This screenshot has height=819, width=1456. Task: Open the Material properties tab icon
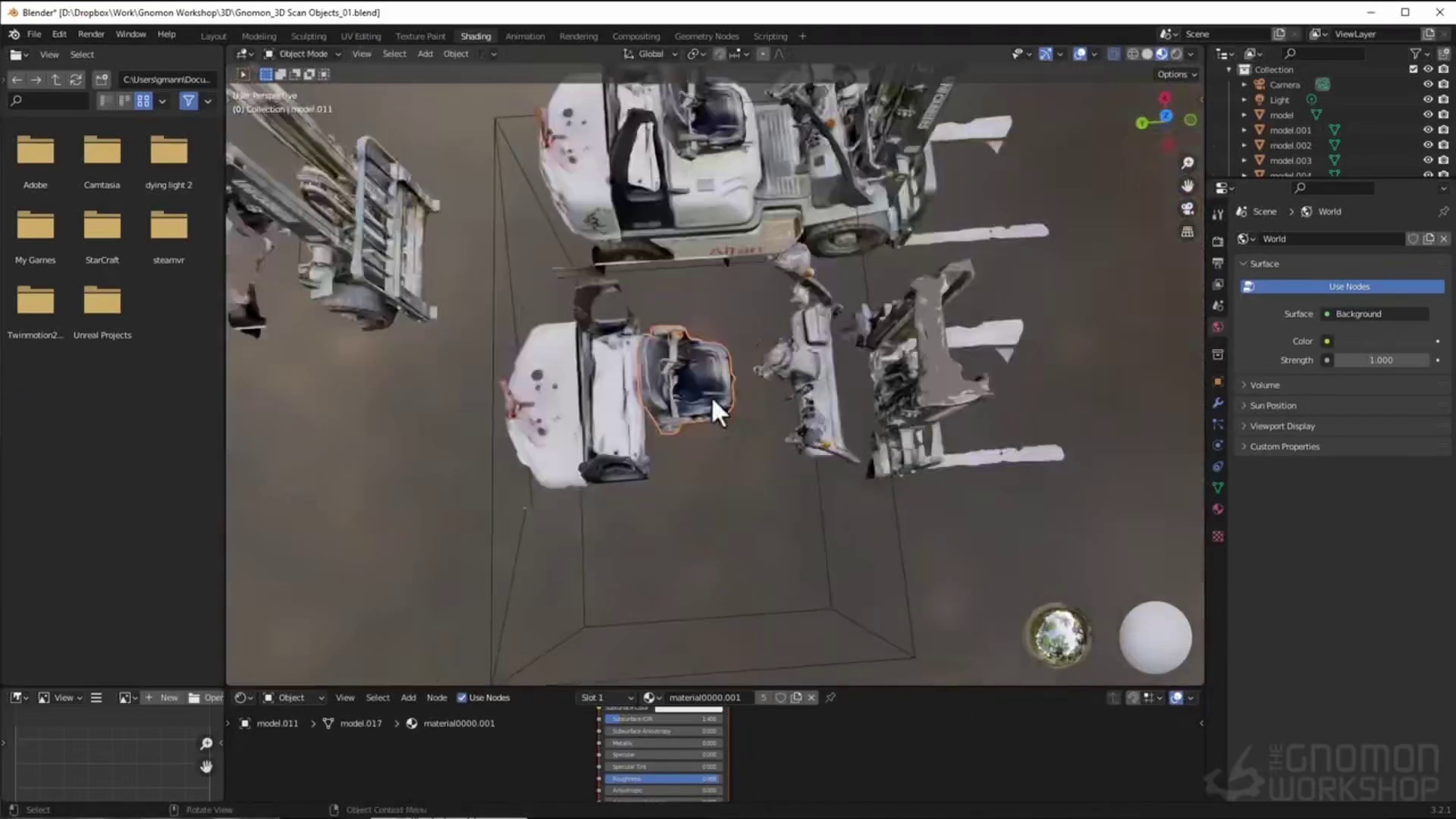click(x=1218, y=510)
